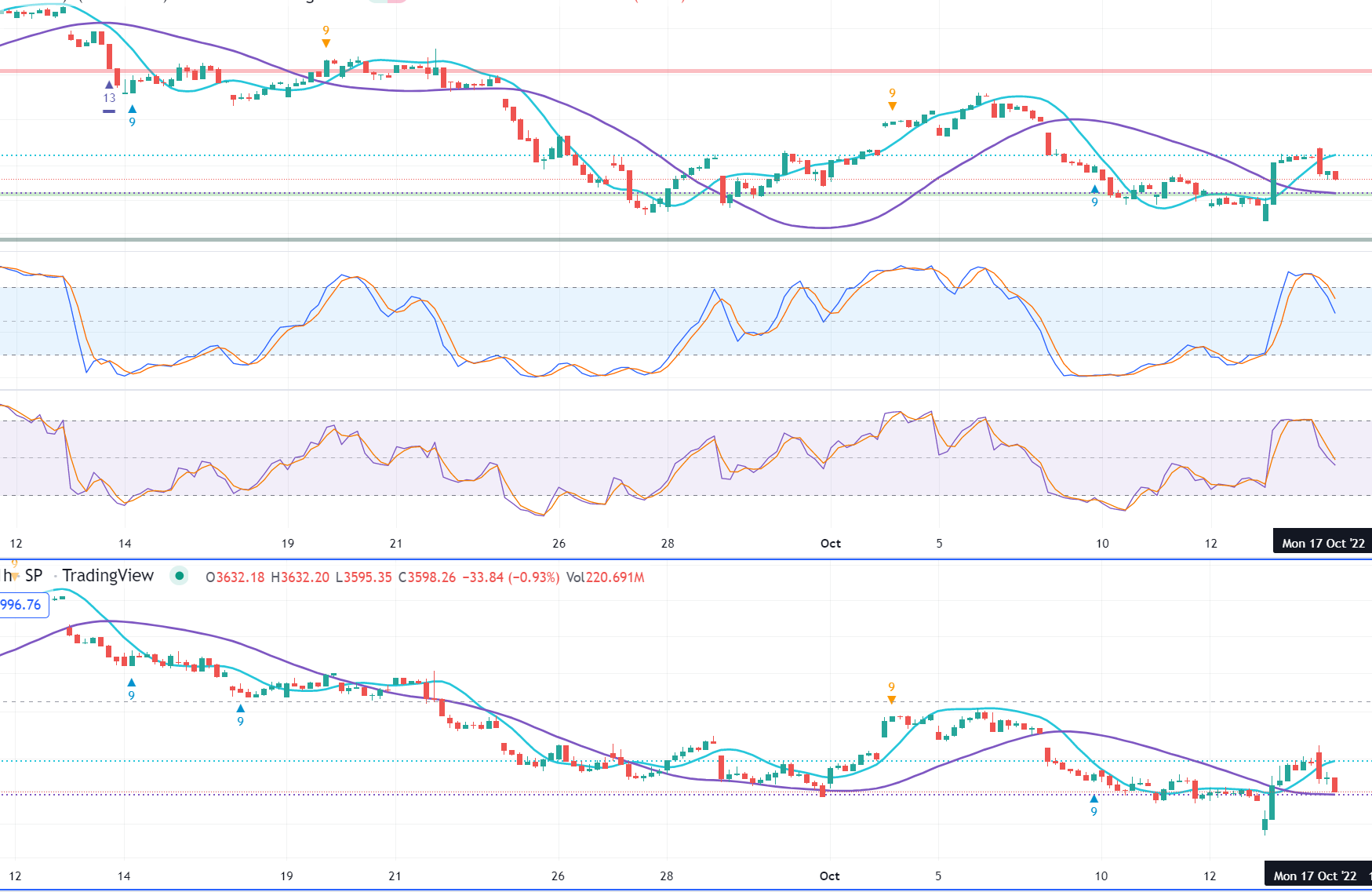Click the -33.84 (-0.93%) change value
This screenshot has height=892, width=1372.
tap(511, 577)
